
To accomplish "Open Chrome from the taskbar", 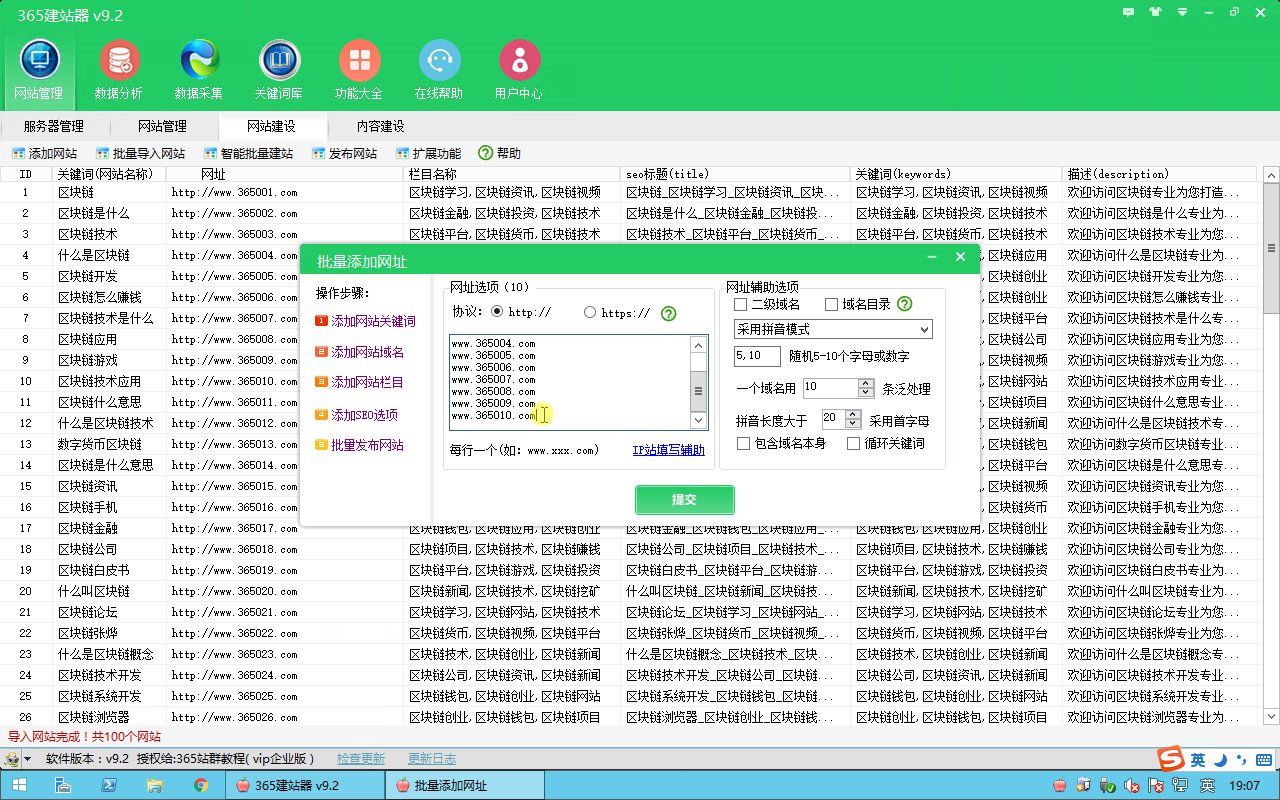I will pyautogui.click(x=200, y=785).
